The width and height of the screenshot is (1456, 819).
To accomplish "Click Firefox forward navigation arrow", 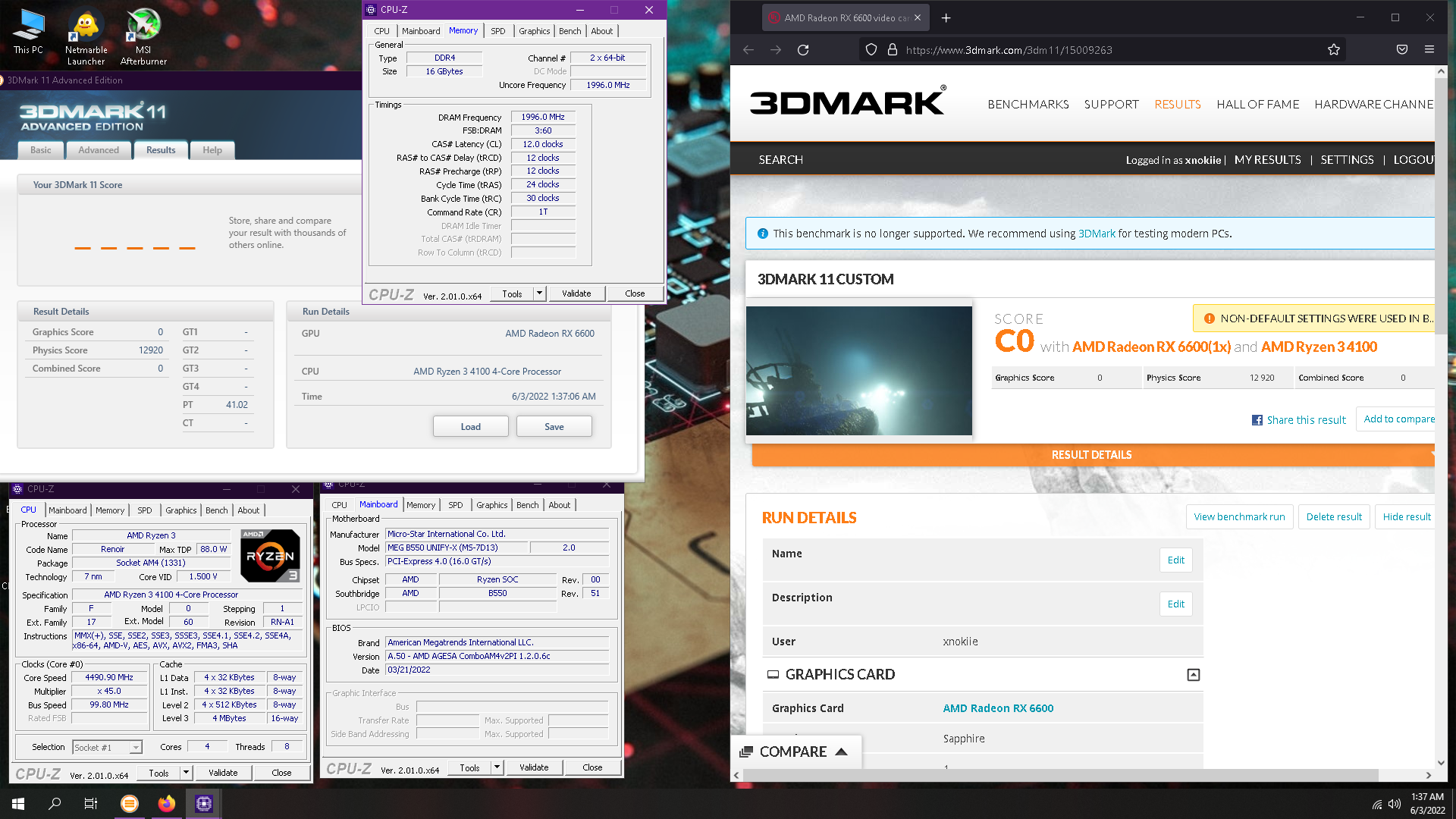I will click(x=775, y=50).
